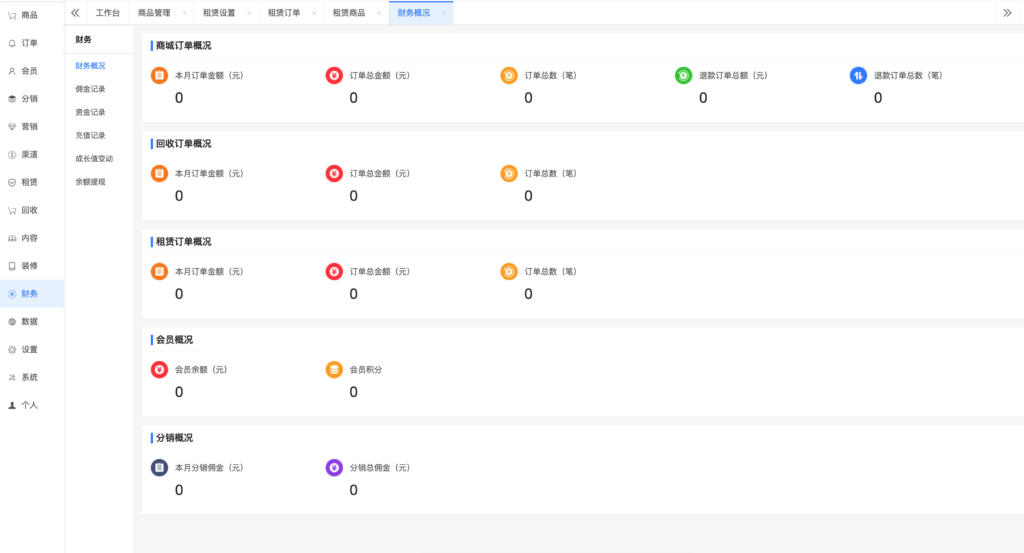Open 充值记录 in submenu
1024x553 pixels.
click(90, 136)
